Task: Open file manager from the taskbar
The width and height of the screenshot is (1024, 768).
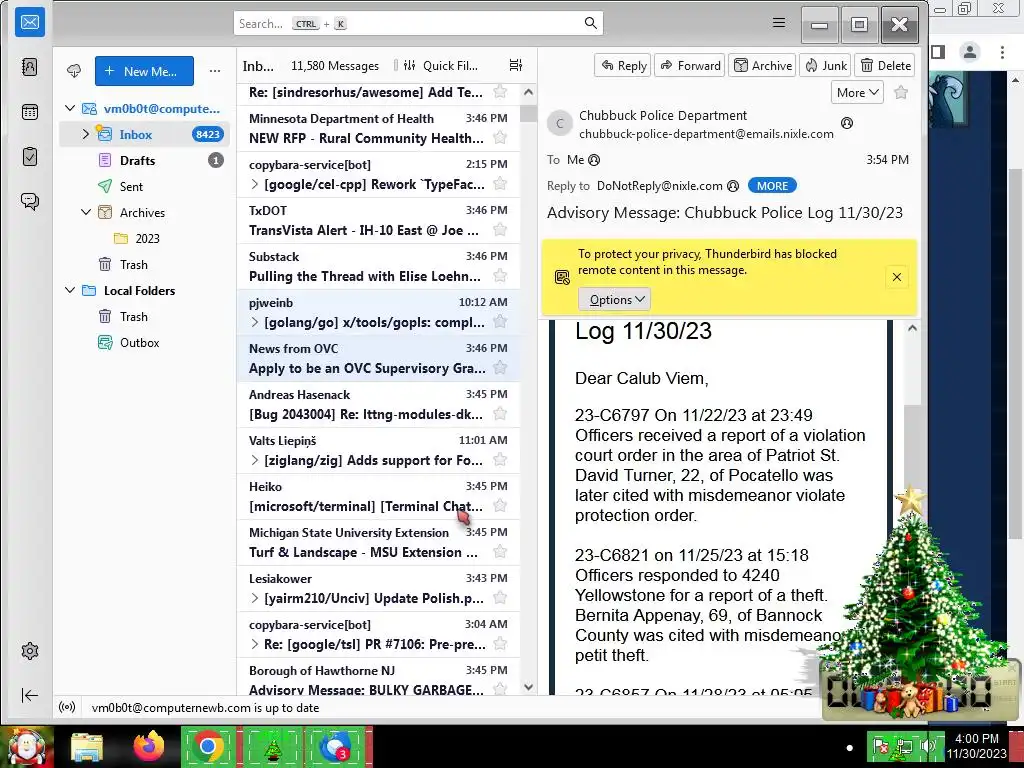Action: tap(87, 747)
